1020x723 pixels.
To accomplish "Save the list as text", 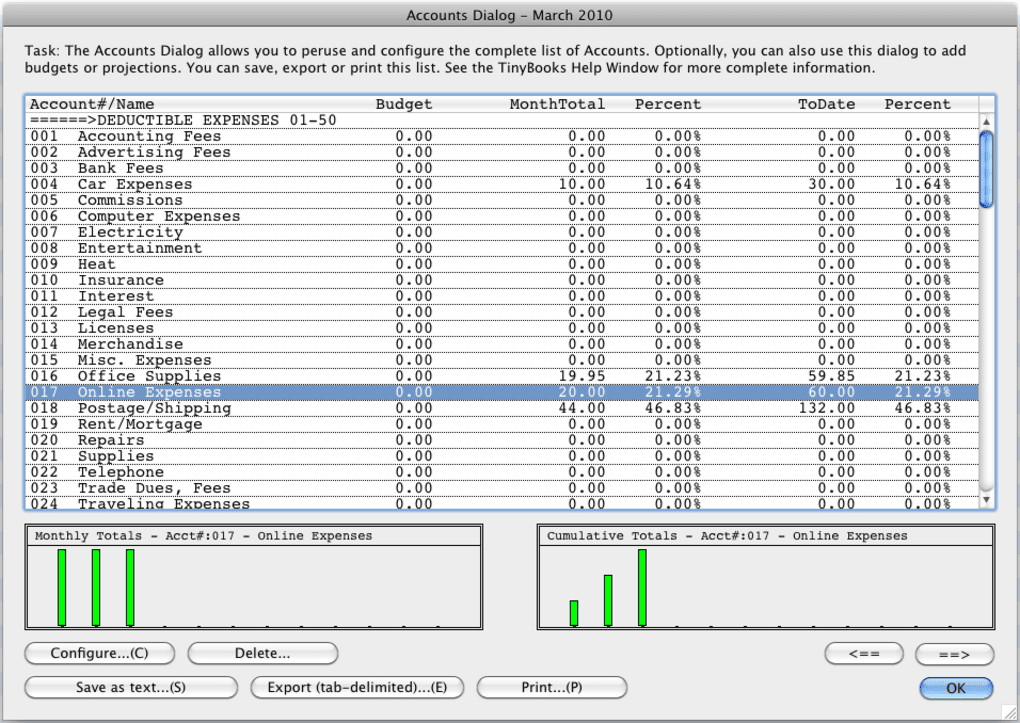I will pyautogui.click(x=131, y=687).
